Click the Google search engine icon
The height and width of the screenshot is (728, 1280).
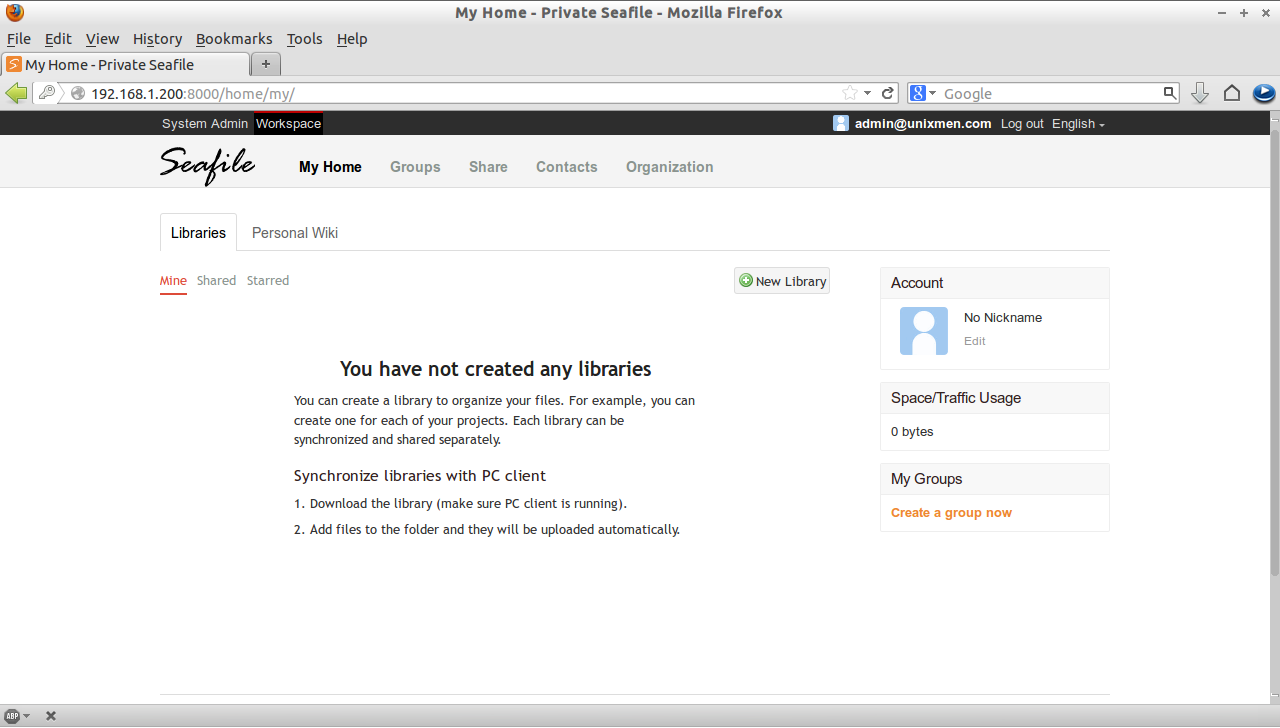pos(919,93)
